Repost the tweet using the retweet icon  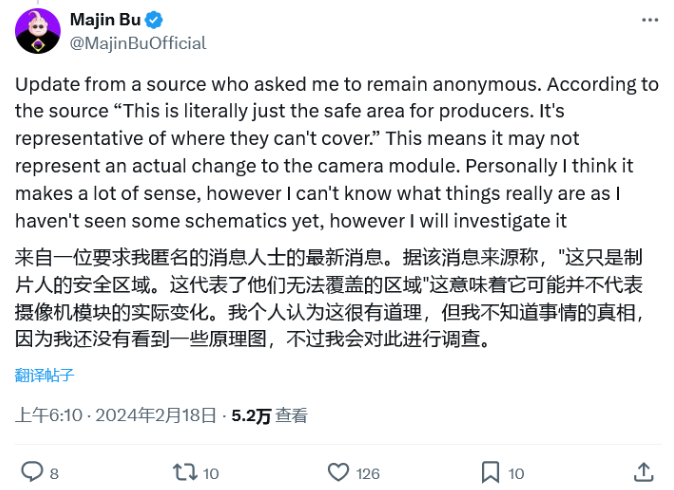coord(185,471)
